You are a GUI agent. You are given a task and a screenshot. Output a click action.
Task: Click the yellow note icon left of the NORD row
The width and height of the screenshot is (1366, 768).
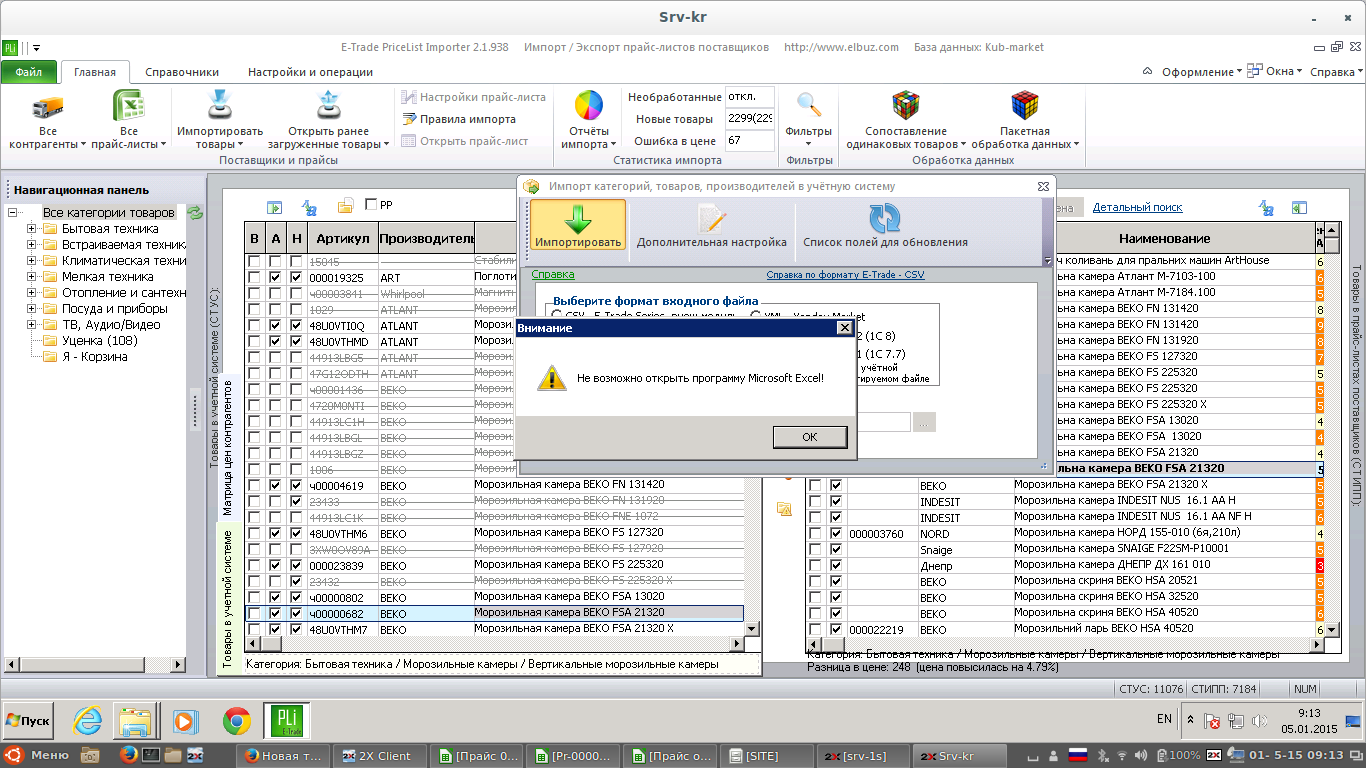tap(785, 509)
